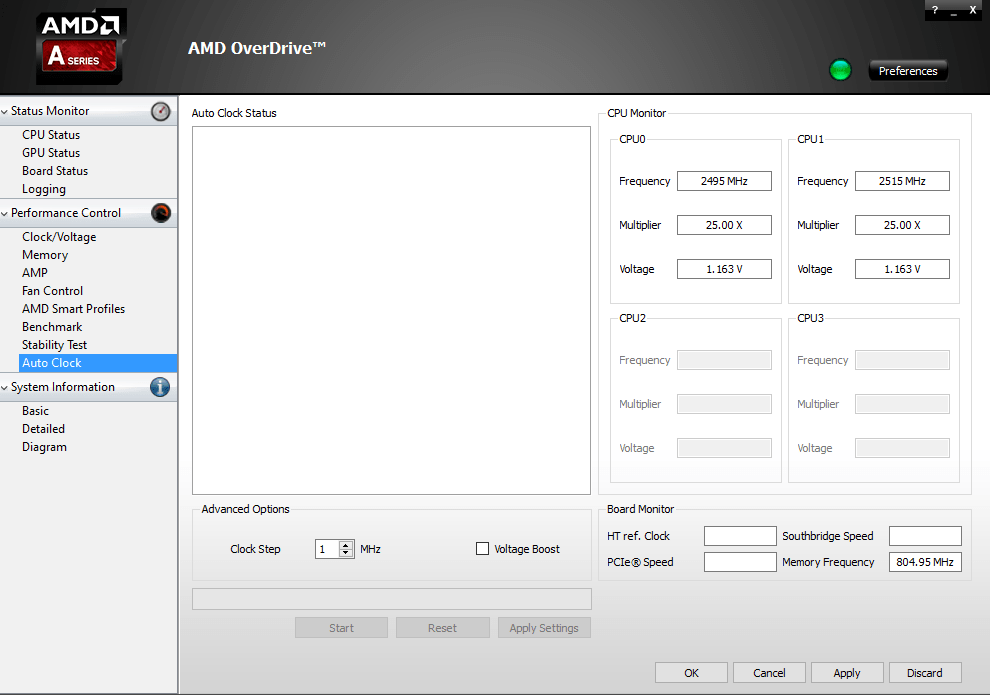Select AMD Smart Profiles
990x695 pixels.
(73, 309)
